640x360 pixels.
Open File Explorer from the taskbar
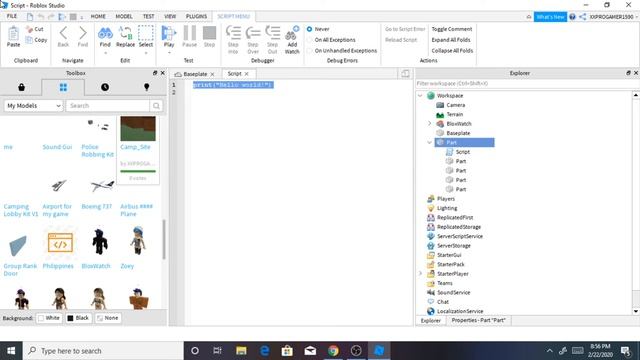click(241, 351)
